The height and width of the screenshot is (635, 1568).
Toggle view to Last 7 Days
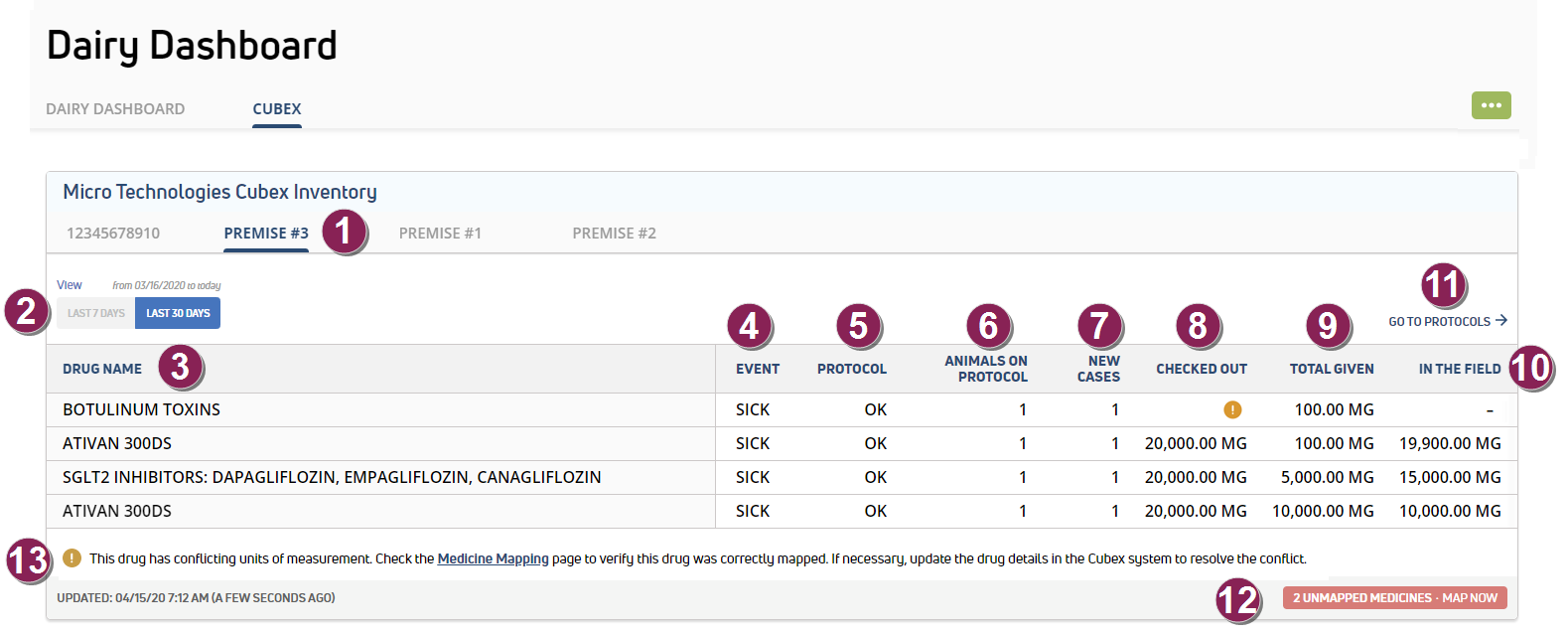pyautogui.click(x=95, y=313)
